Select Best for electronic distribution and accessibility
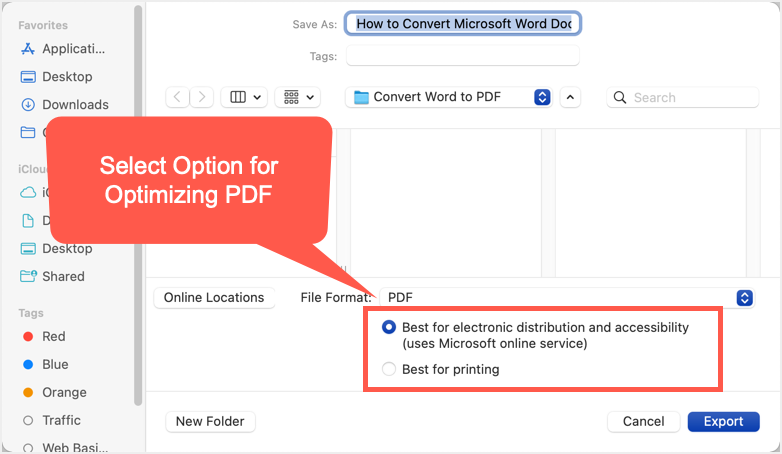This screenshot has width=782, height=454. click(389, 327)
